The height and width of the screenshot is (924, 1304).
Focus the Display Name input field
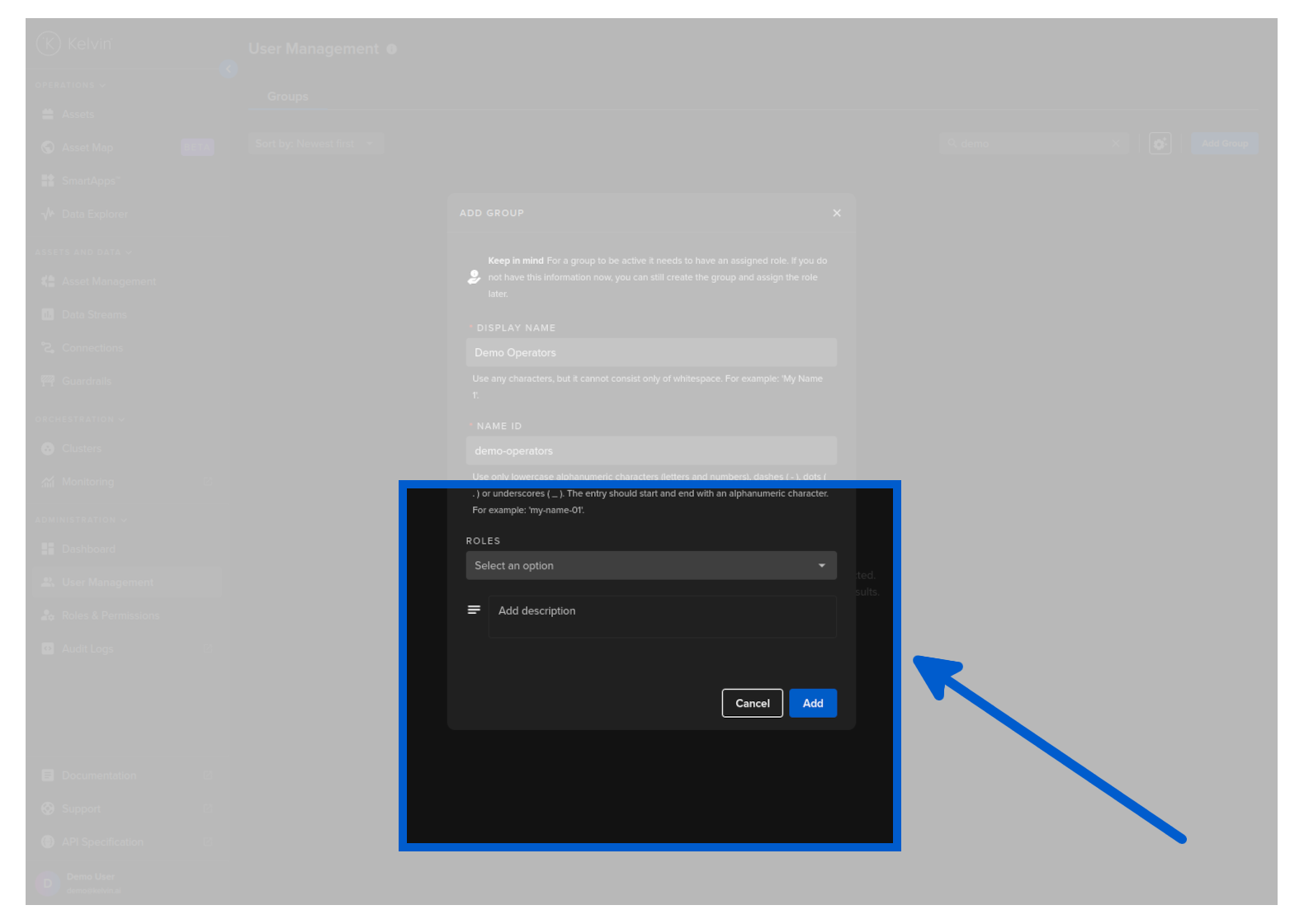650,352
